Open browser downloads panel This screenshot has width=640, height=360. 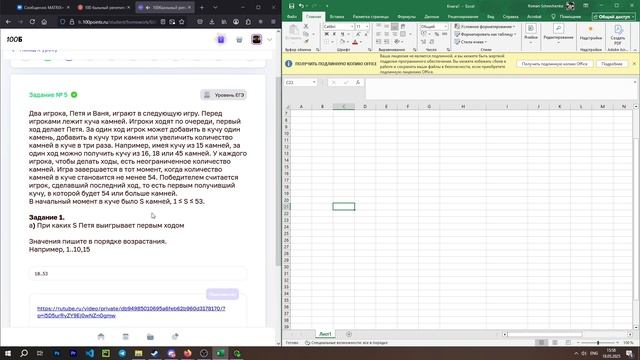(x=211, y=22)
